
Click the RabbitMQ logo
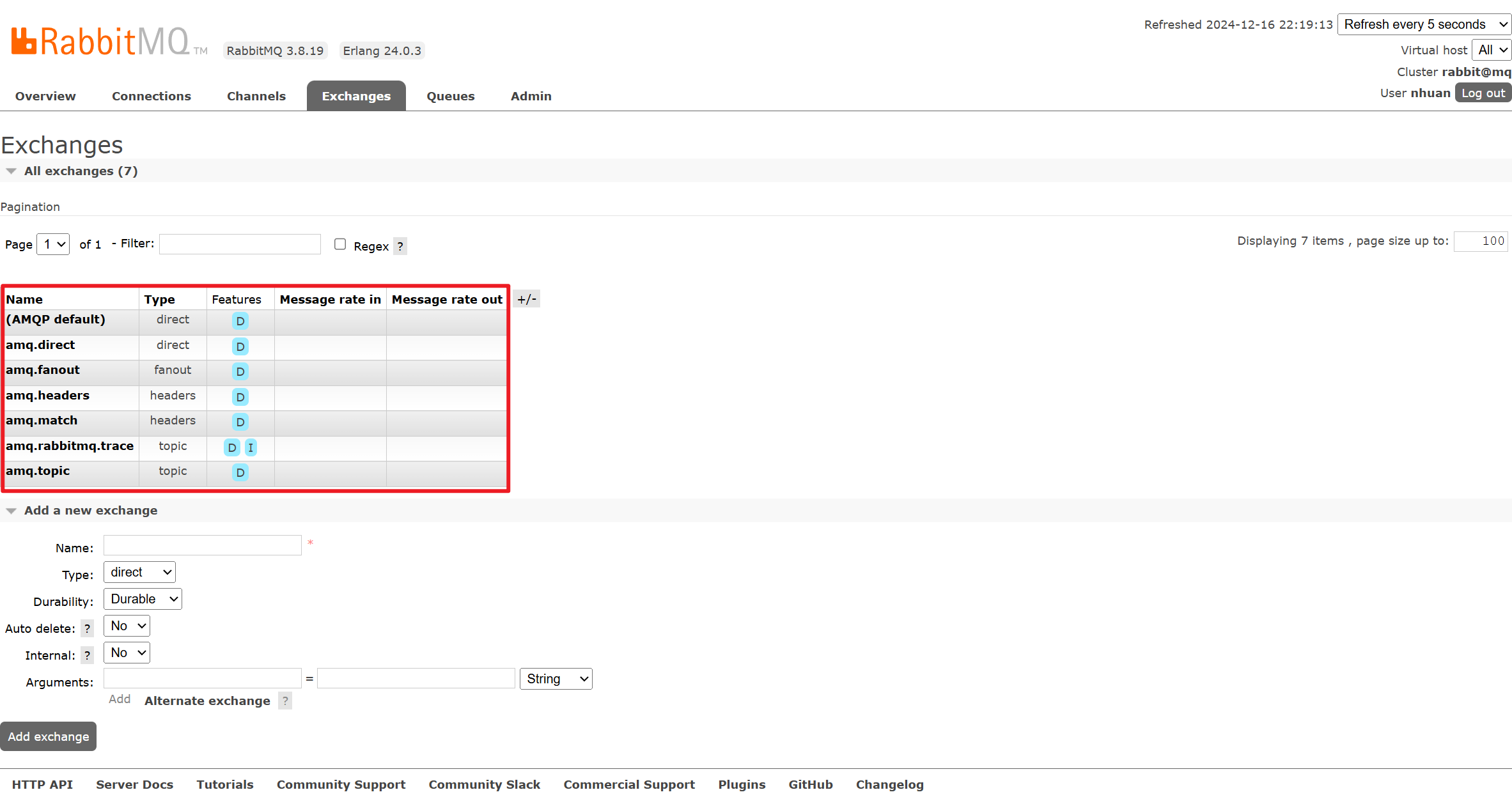(109, 42)
